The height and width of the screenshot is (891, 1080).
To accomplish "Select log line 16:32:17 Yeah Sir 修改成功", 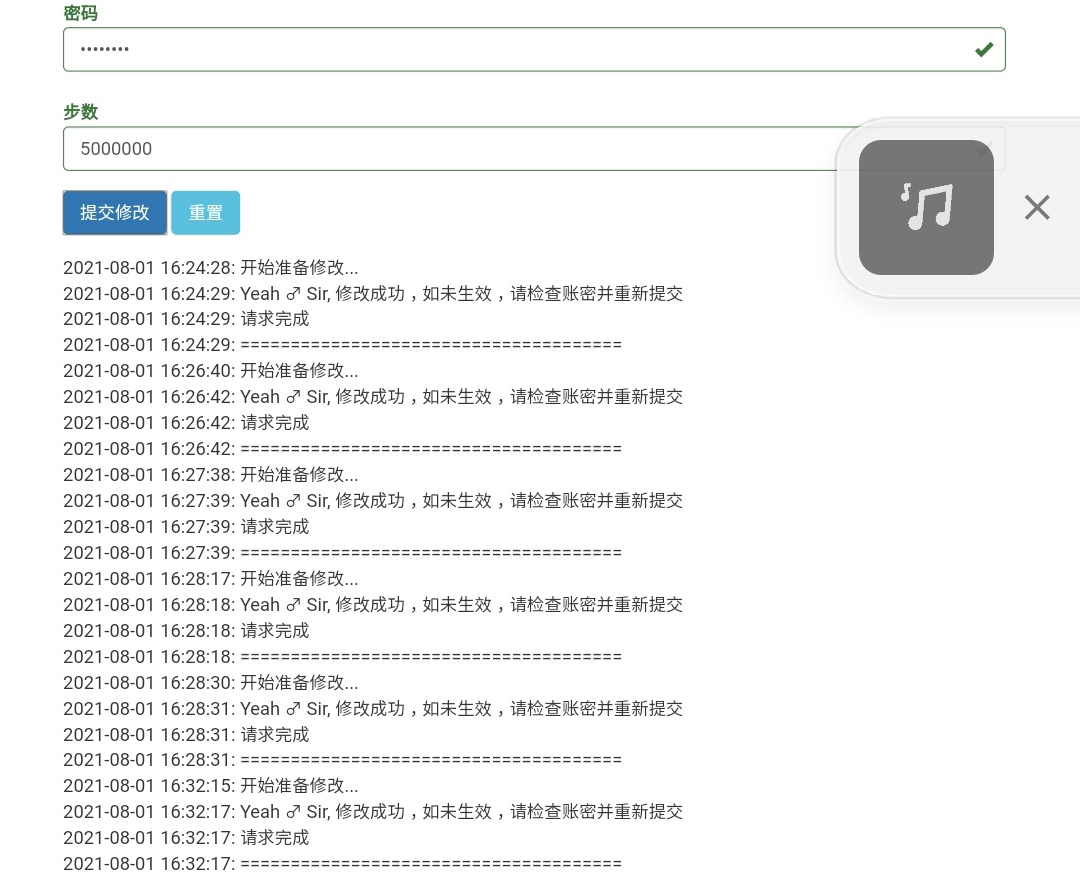I will 373,812.
